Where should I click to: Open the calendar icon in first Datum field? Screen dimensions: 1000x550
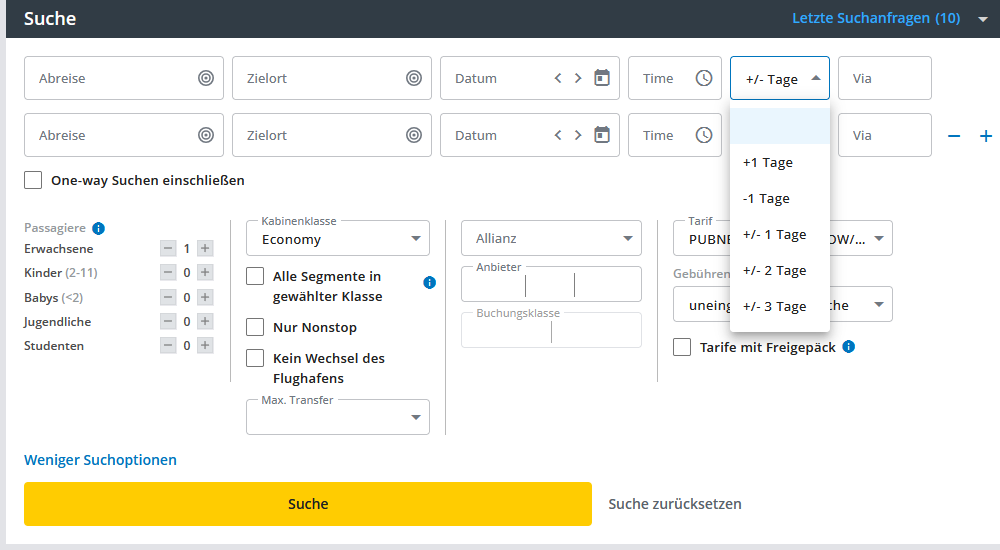[x=602, y=78]
